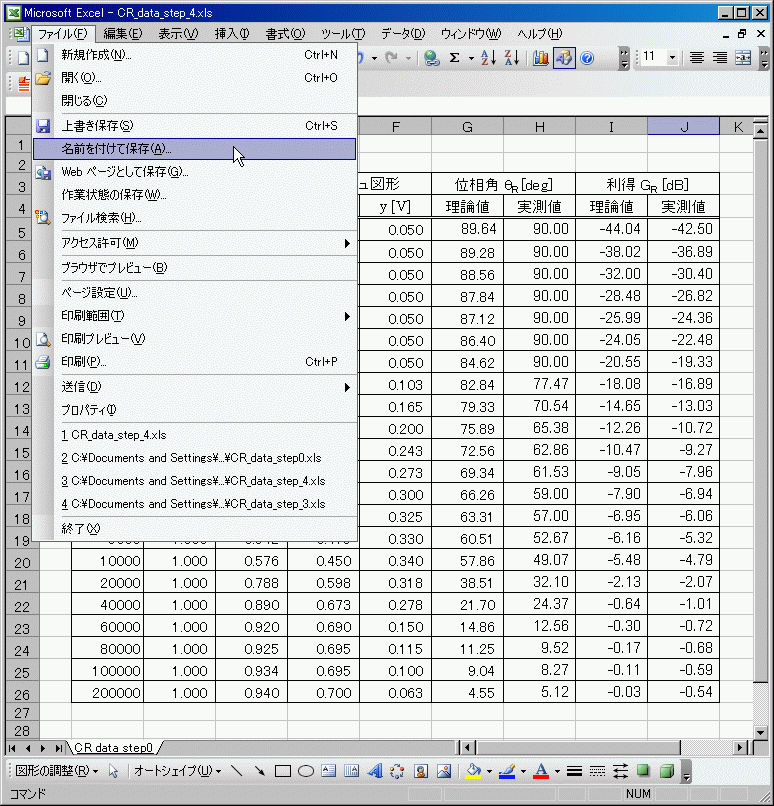
Task: Click the Fill Color paint bucket
Action: coord(474,771)
